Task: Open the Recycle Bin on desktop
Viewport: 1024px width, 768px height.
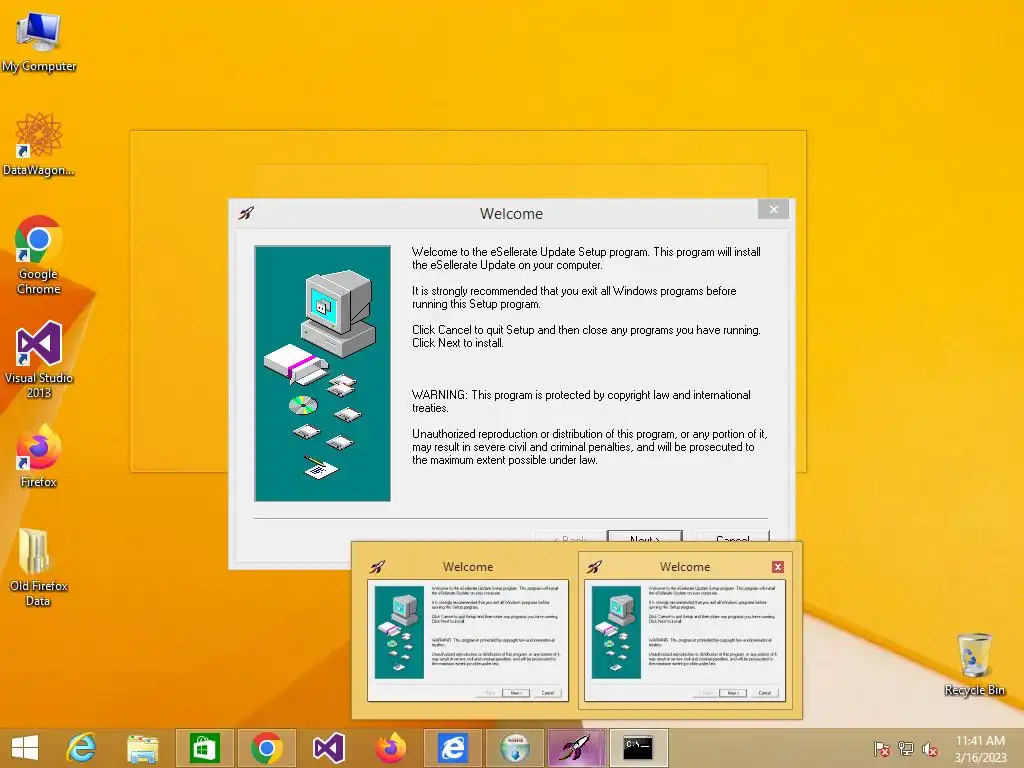Action: tap(974, 664)
